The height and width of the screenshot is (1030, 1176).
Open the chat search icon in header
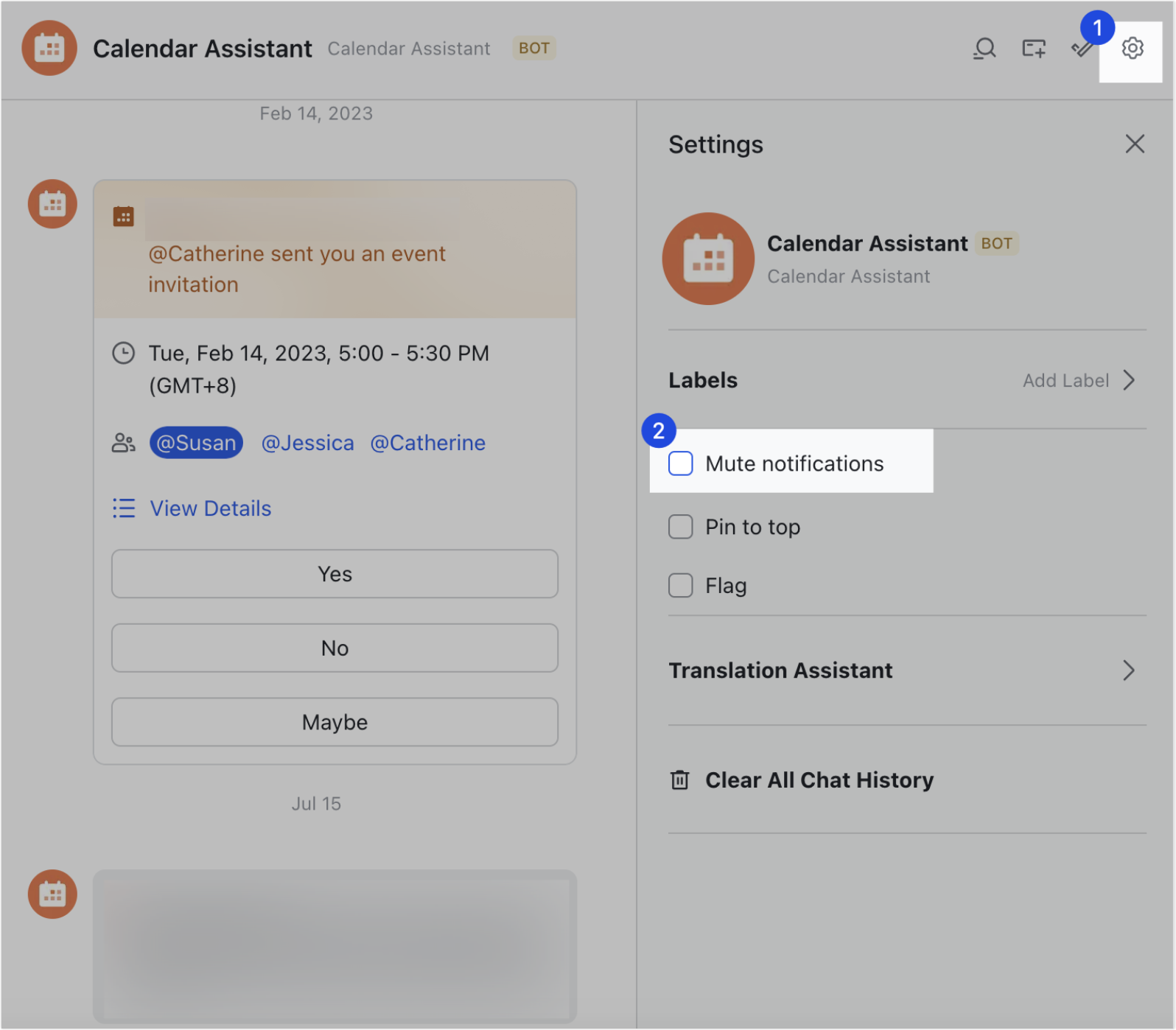coord(984,49)
